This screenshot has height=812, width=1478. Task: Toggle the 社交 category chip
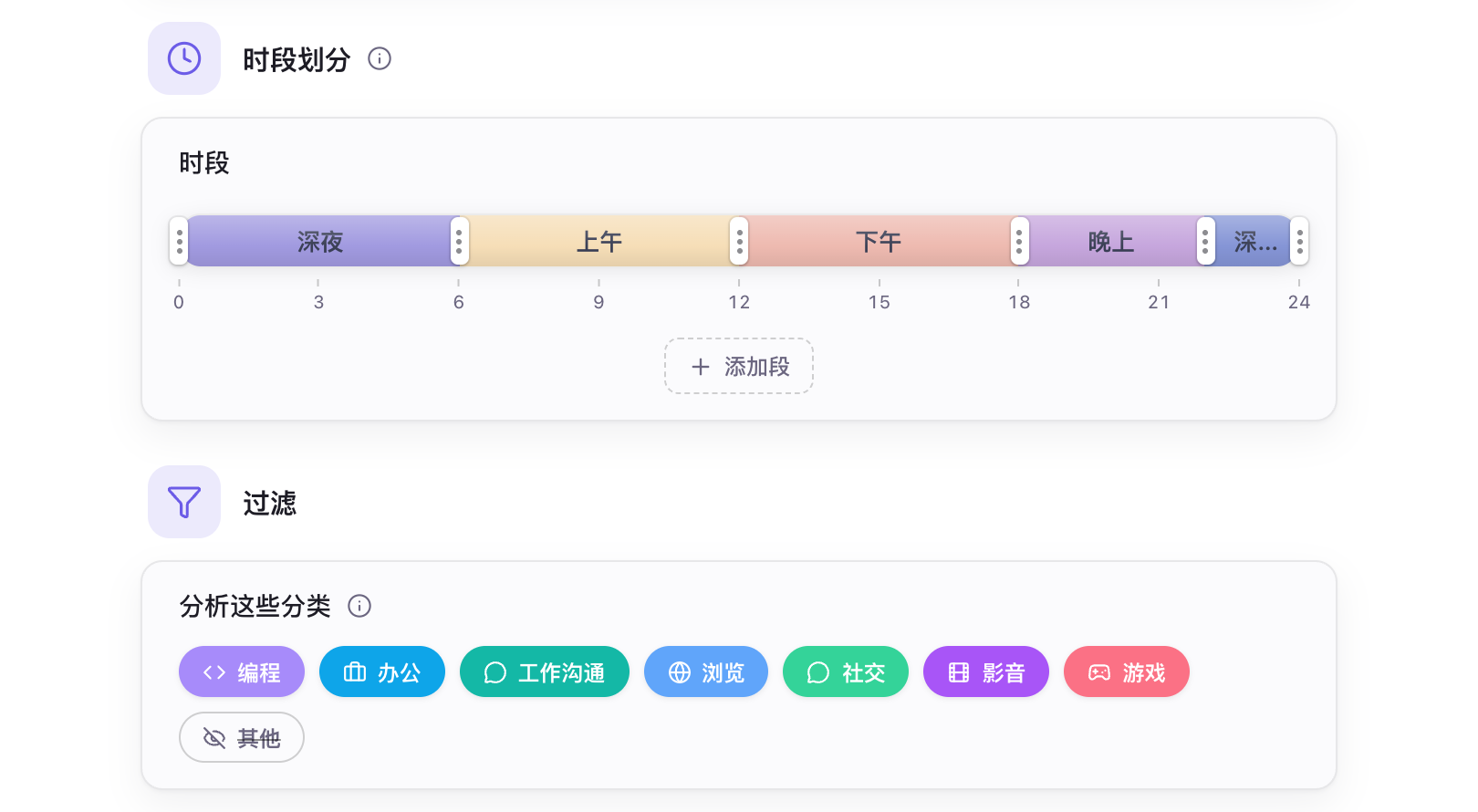pos(846,671)
